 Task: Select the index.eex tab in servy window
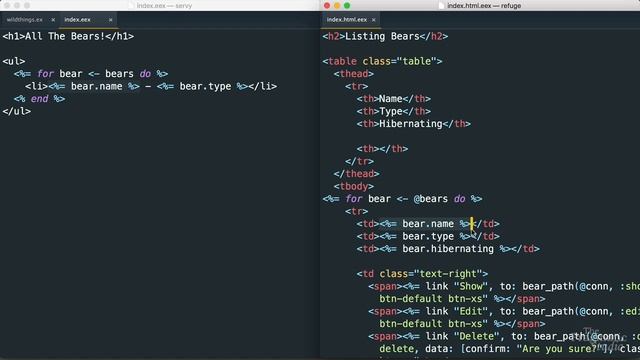tap(77, 20)
